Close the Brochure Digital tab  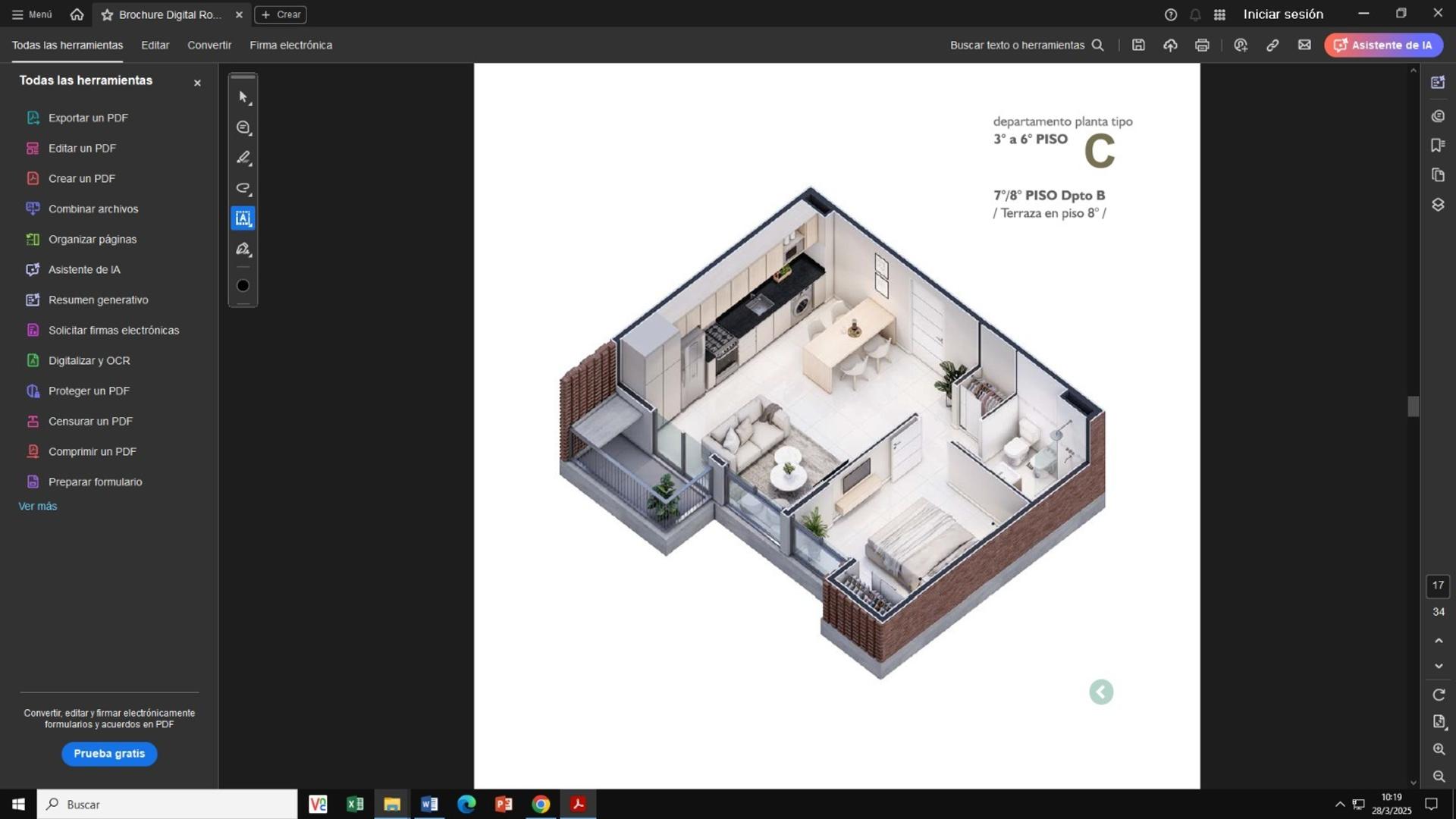pyautogui.click(x=239, y=14)
